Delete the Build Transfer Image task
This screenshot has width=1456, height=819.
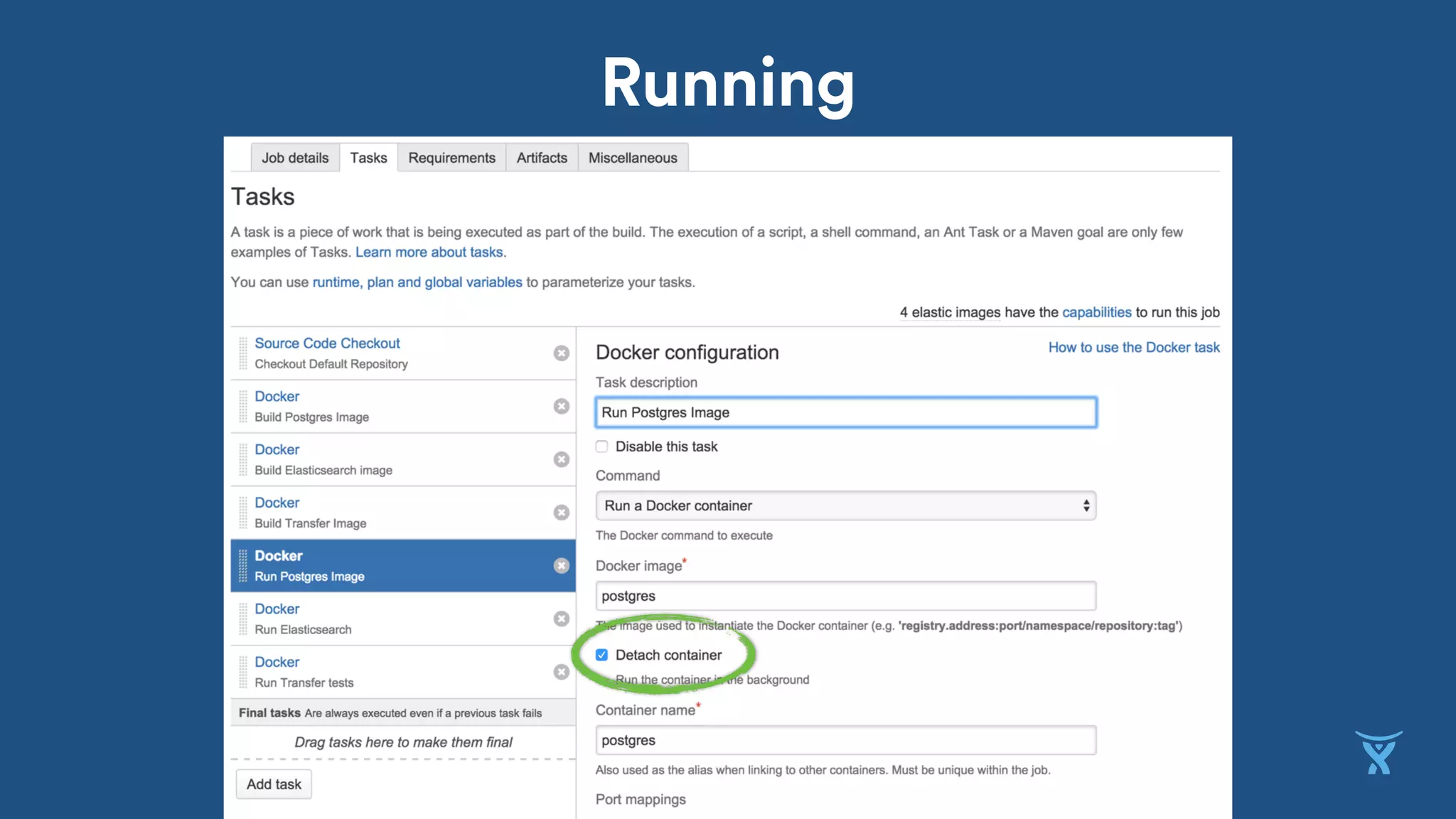(x=561, y=513)
